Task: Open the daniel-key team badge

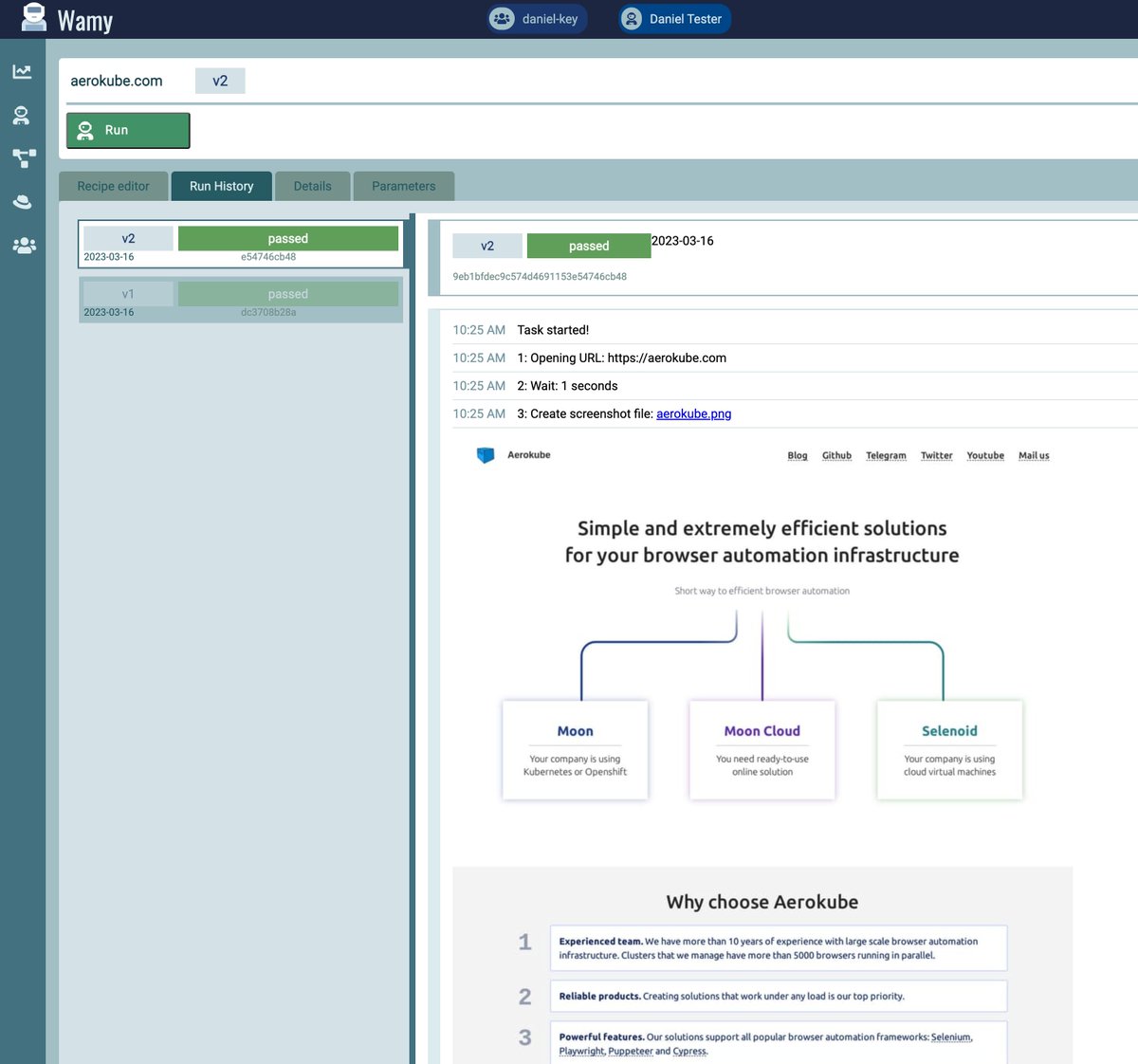Action: (x=538, y=19)
